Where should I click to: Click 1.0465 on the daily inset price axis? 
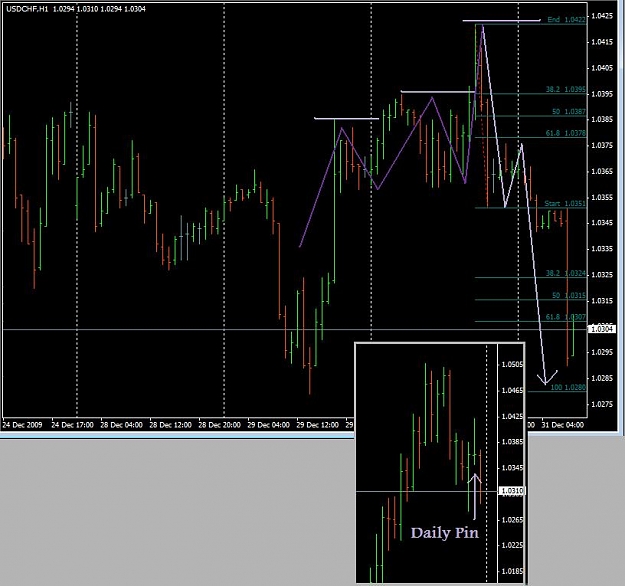click(x=512, y=390)
